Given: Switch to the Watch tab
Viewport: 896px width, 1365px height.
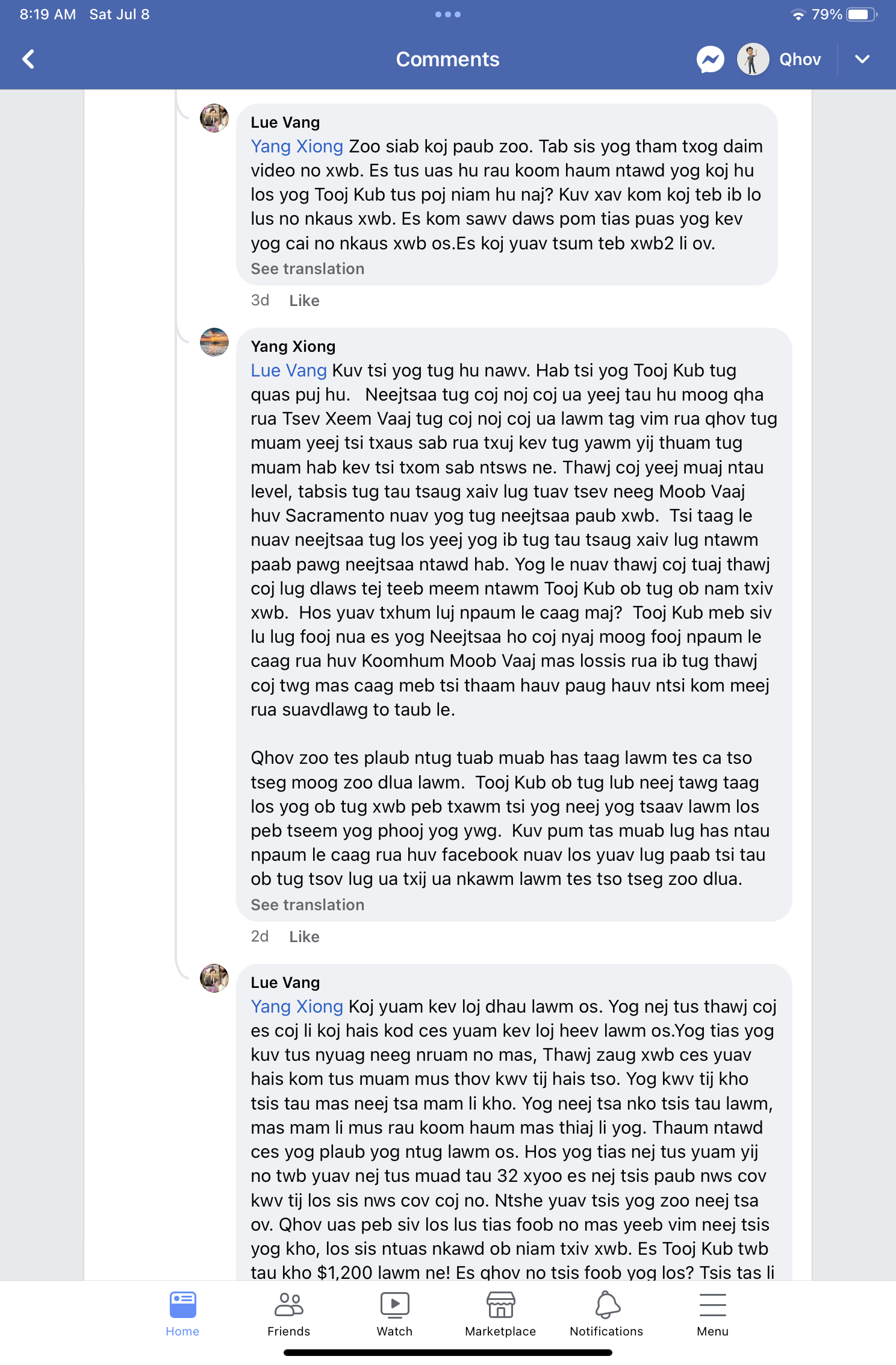Looking at the screenshot, I should point(394,1314).
